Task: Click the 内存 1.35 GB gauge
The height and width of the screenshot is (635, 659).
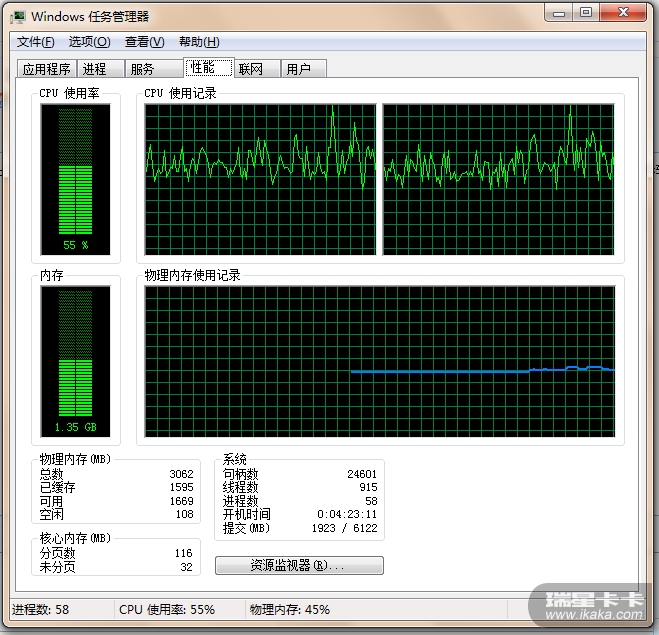Action: pos(75,361)
